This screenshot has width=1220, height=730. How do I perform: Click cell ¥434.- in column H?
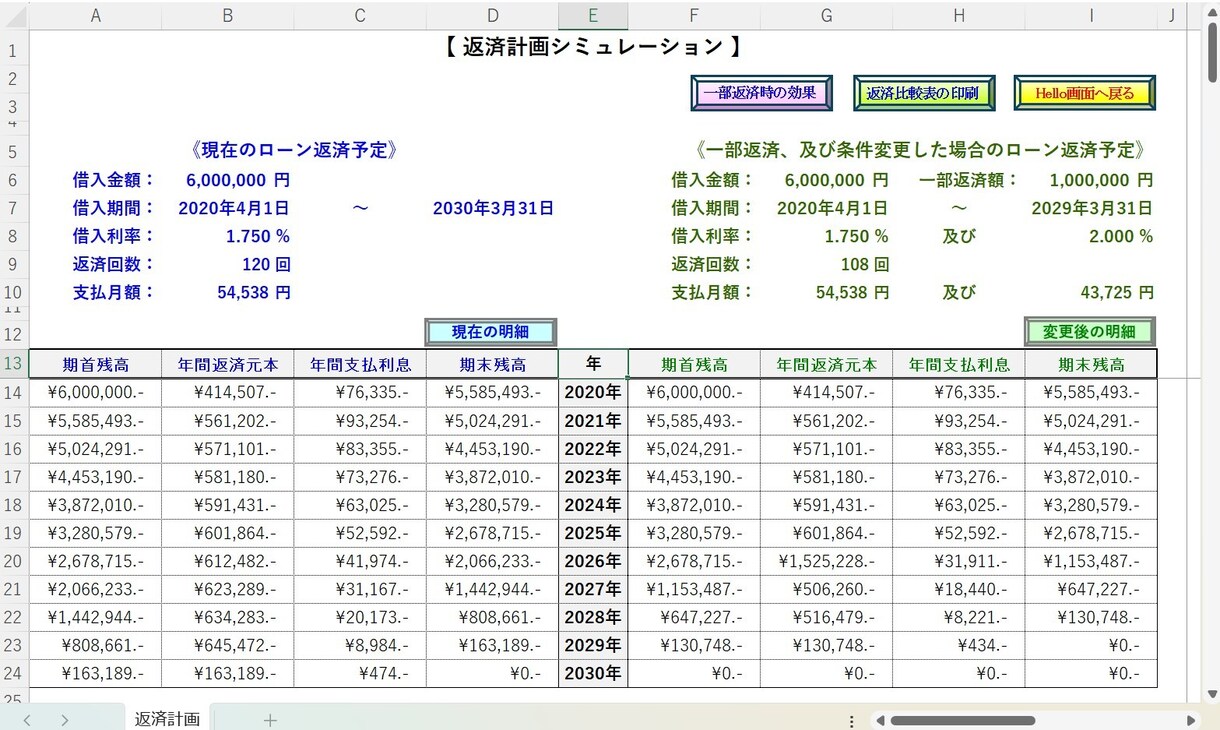click(959, 645)
